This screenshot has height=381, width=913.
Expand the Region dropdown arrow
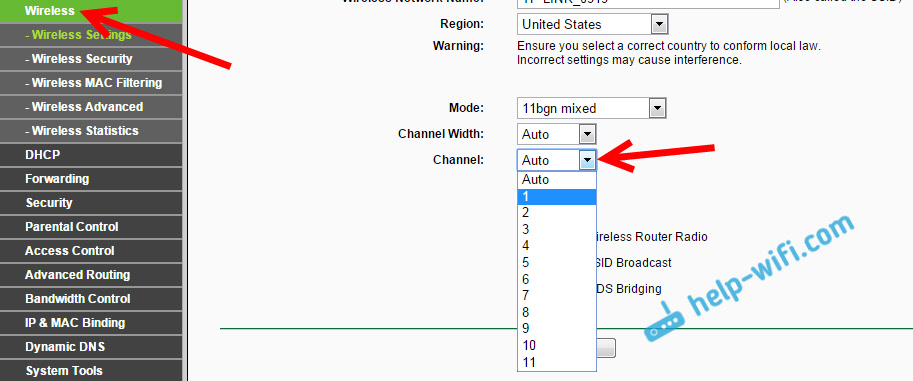click(659, 24)
